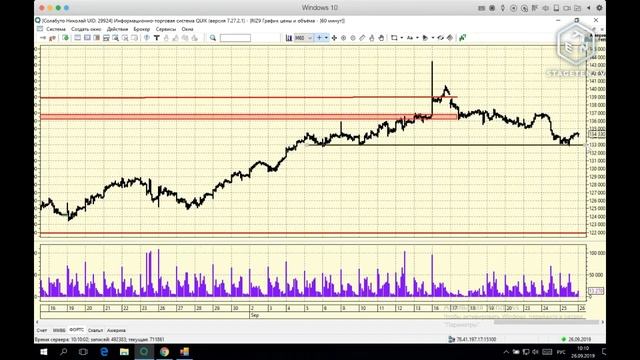640x360 pixels.
Task: Select the Aa text annotation tool
Action: pos(410,38)
